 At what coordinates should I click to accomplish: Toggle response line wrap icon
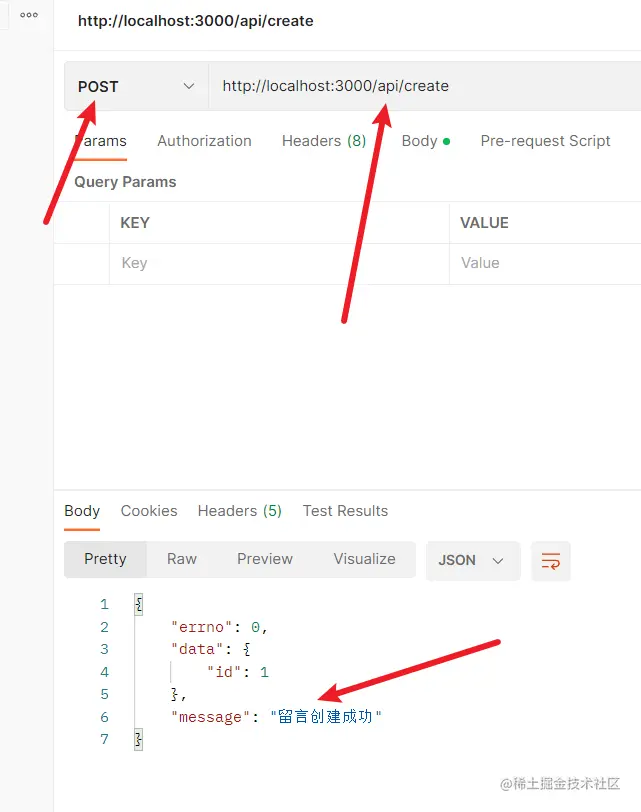551,561
